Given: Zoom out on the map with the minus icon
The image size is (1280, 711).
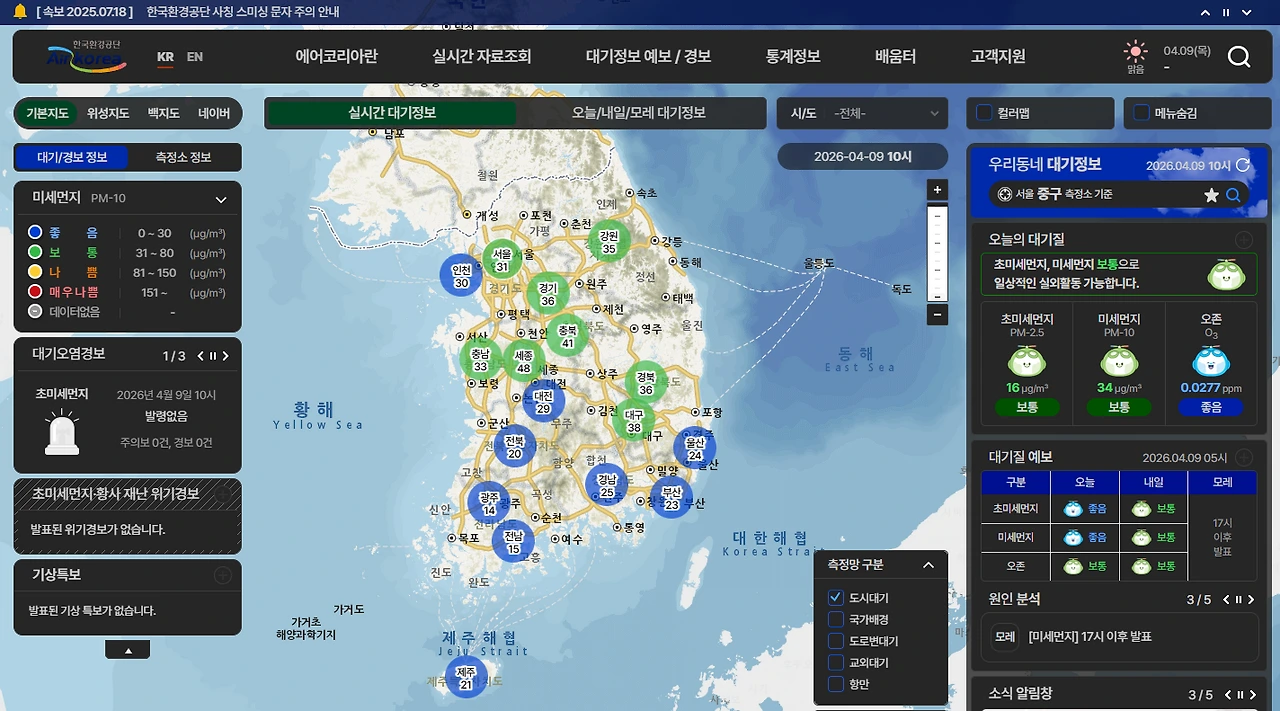Looking at the screenshot, I should [x=937, y=314].
